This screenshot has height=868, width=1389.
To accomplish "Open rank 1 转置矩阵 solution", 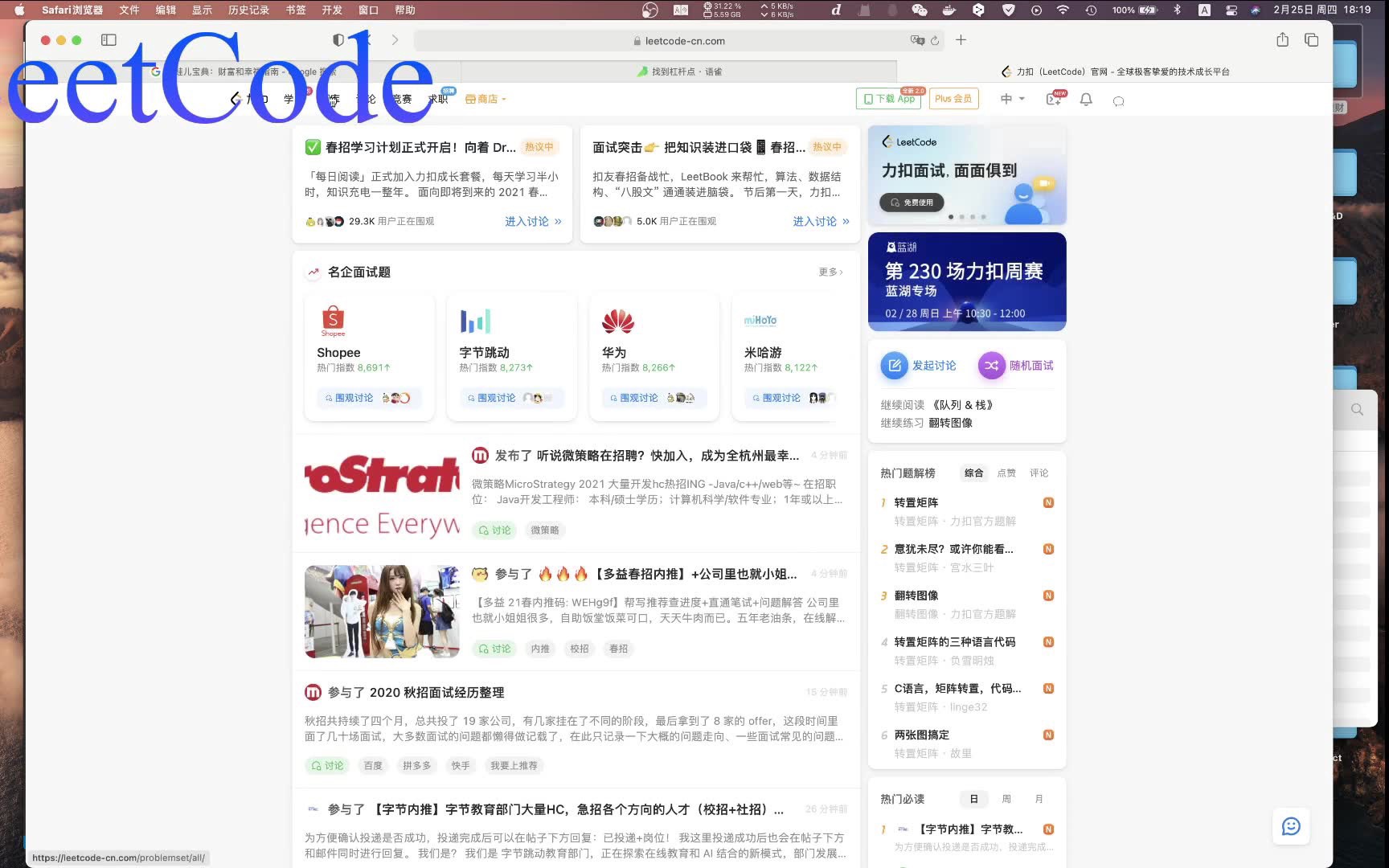I will pyautogui.click(x=916, y=503).
